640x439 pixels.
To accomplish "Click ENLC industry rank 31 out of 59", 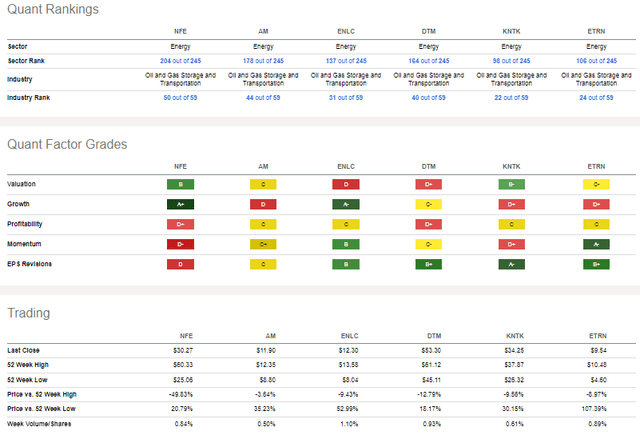I will (x=346, y=98).
